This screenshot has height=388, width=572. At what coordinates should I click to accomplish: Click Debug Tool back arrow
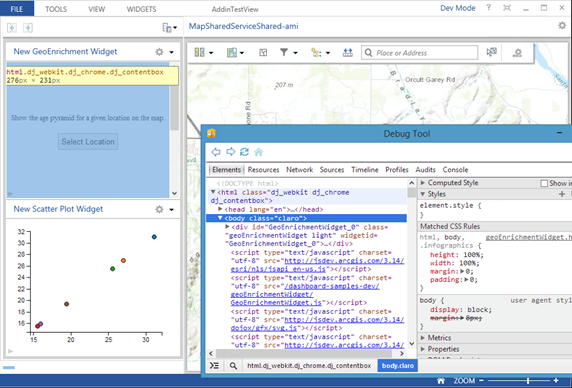[216, 152]
